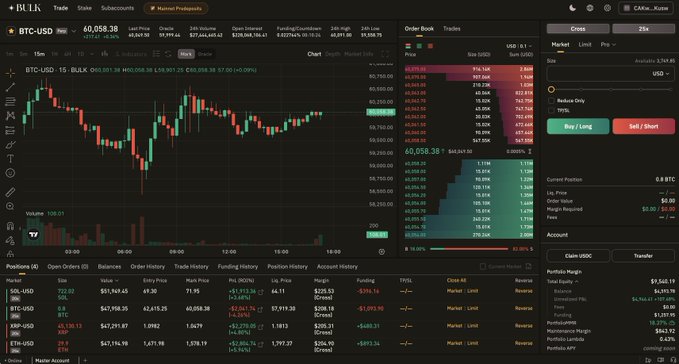Show asks-only order book view
679x364 pixels.
pos(430,46)
